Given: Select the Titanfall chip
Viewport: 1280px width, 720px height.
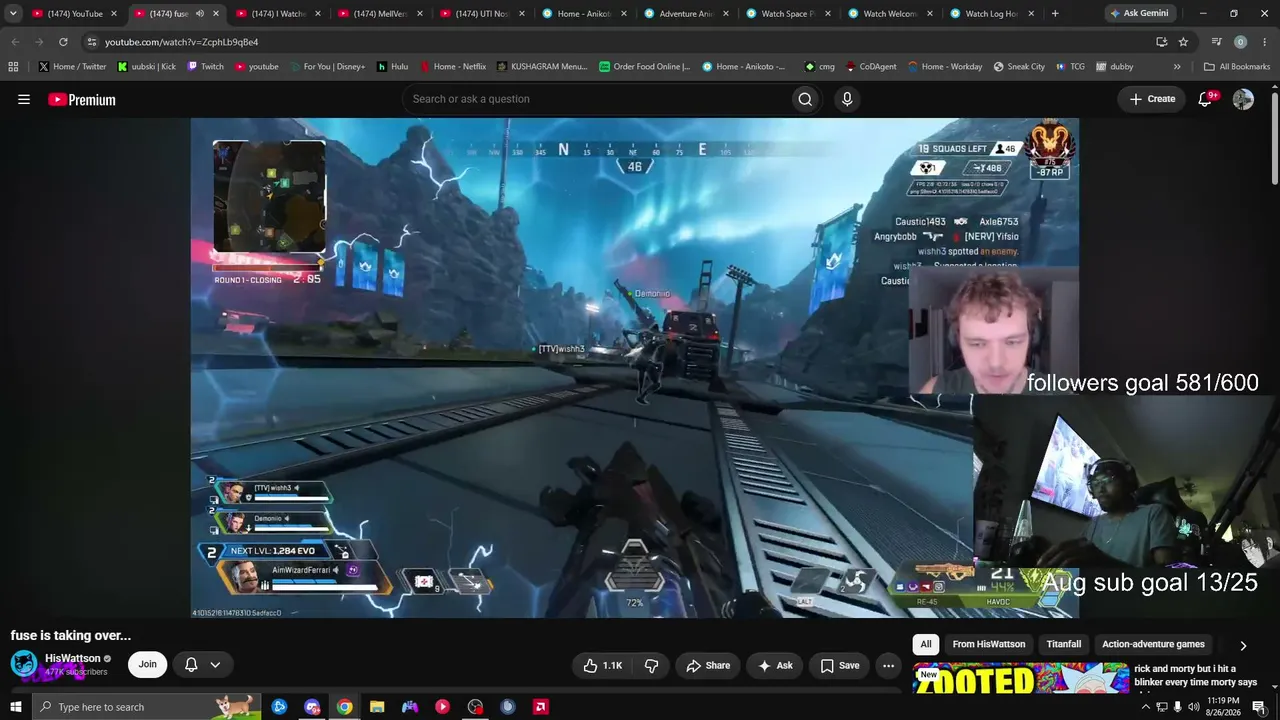Looking at the screenshot, I should click(1064, 645).
